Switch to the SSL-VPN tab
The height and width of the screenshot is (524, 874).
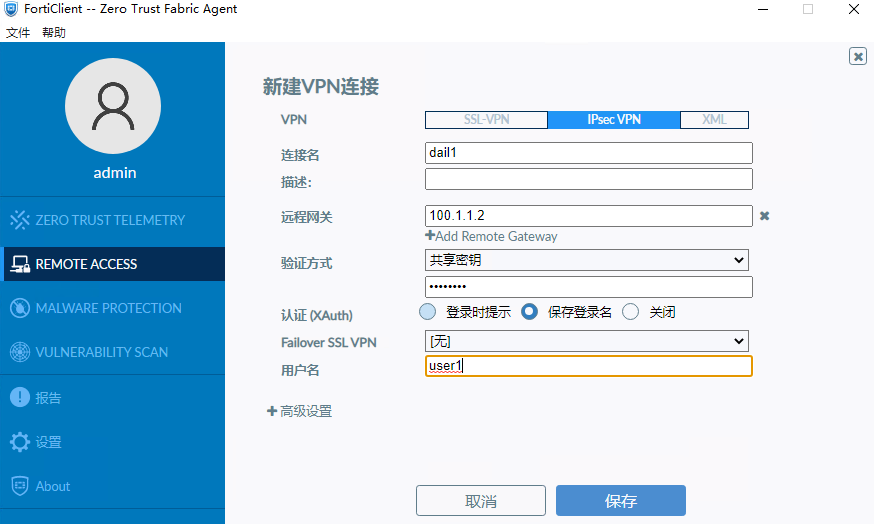tap(486, 120)
